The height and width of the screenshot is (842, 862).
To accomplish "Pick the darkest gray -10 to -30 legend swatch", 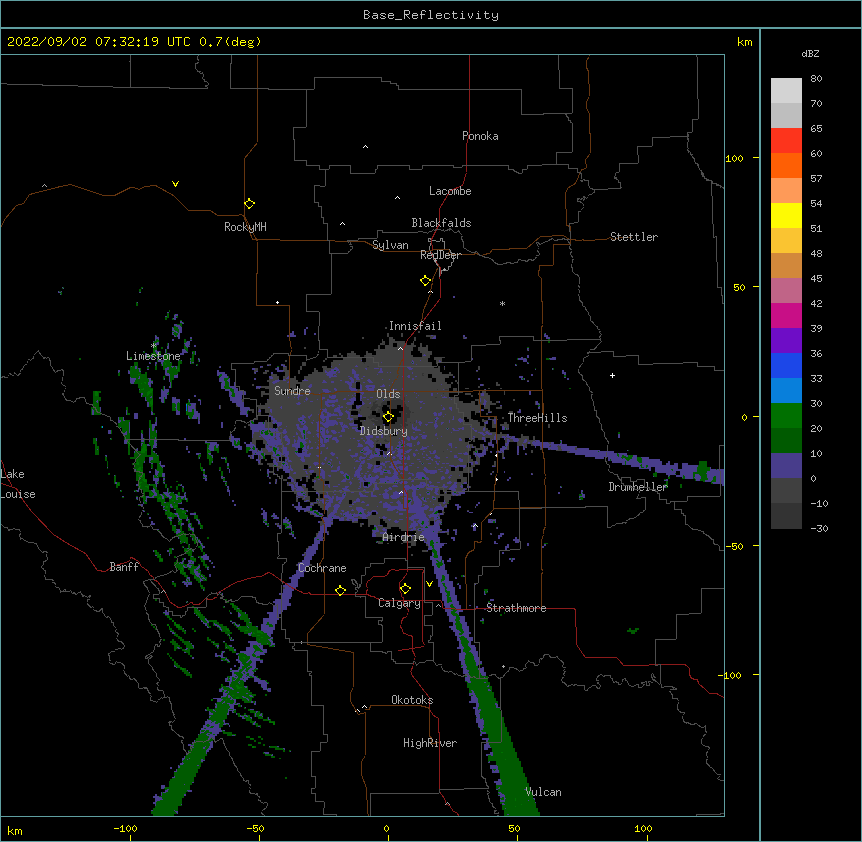I will tap(786, 516).
